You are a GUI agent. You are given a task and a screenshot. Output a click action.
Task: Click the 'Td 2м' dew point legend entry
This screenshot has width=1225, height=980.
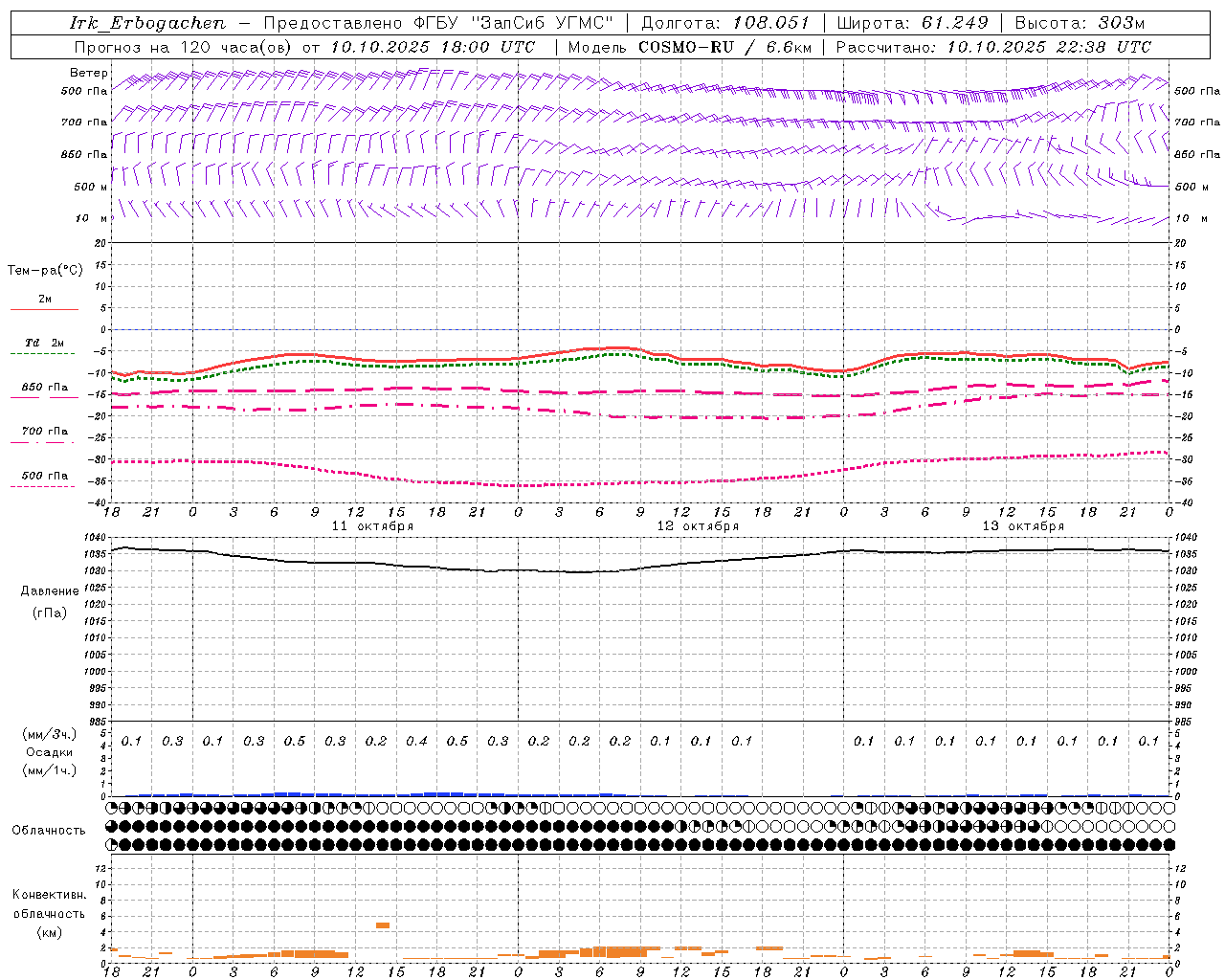[44, 343]
